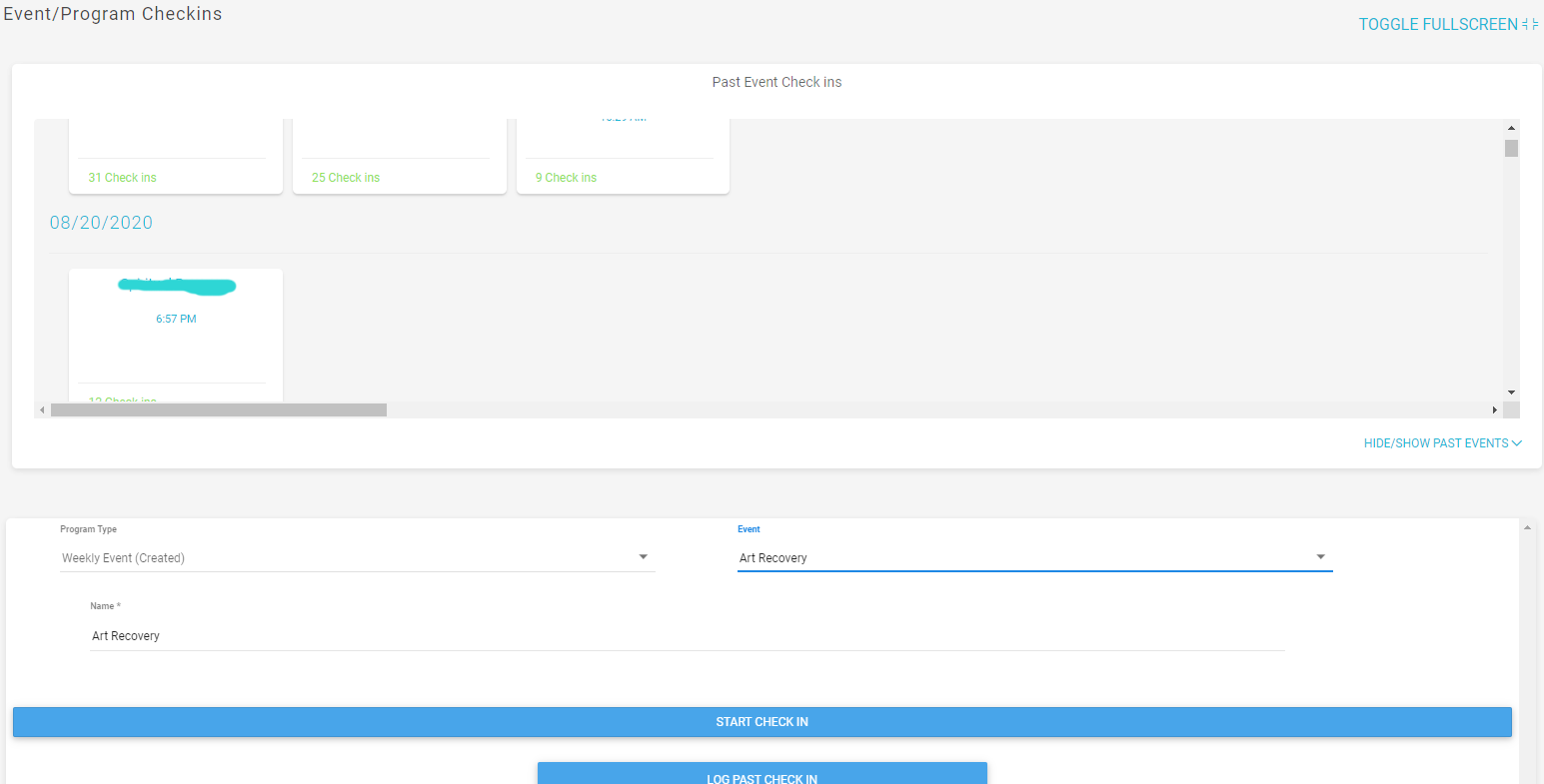
Task: Click the right arrow of the events scrollbar
Action: [x=1495, y=408]
